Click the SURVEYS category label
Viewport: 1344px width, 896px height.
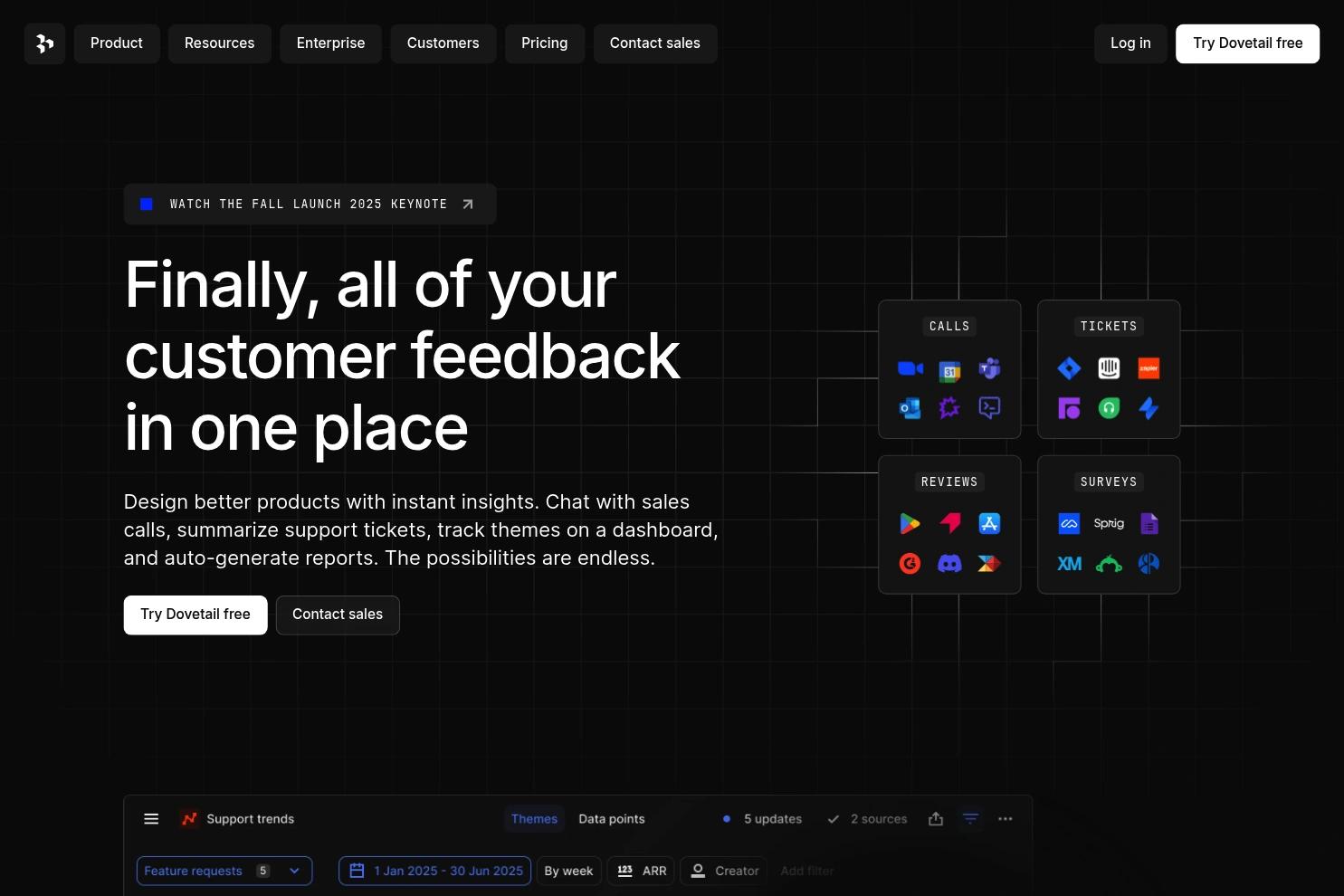pyautogui.click(x=1109, y=481)
